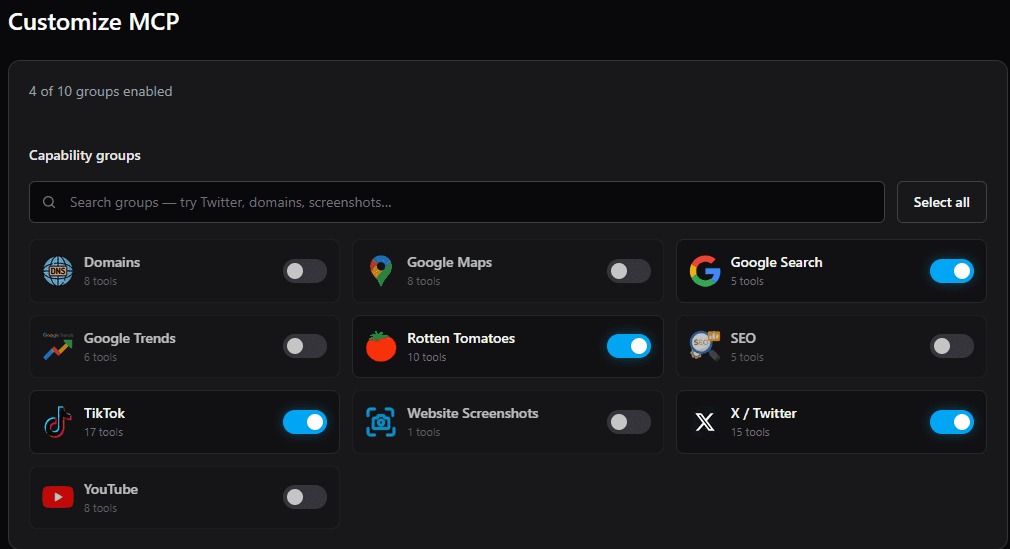Click the TikTok logo icon

(x=58, y=422)
